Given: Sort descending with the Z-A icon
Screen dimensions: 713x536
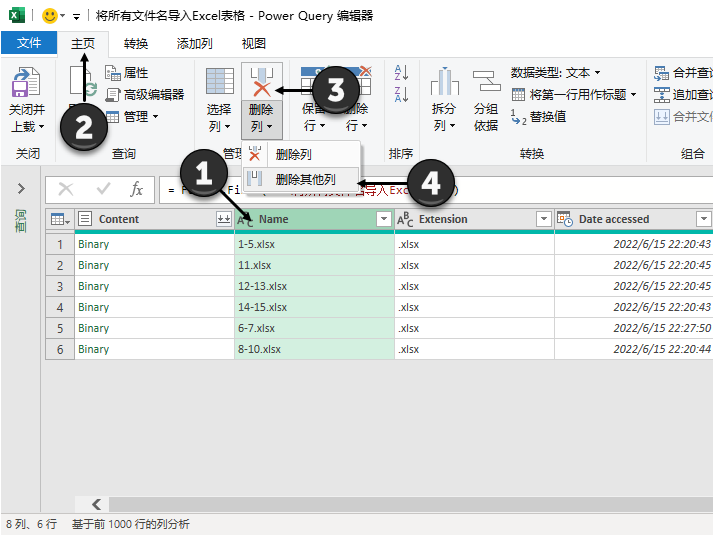Looking at the screenshot, I should (401, 94).
